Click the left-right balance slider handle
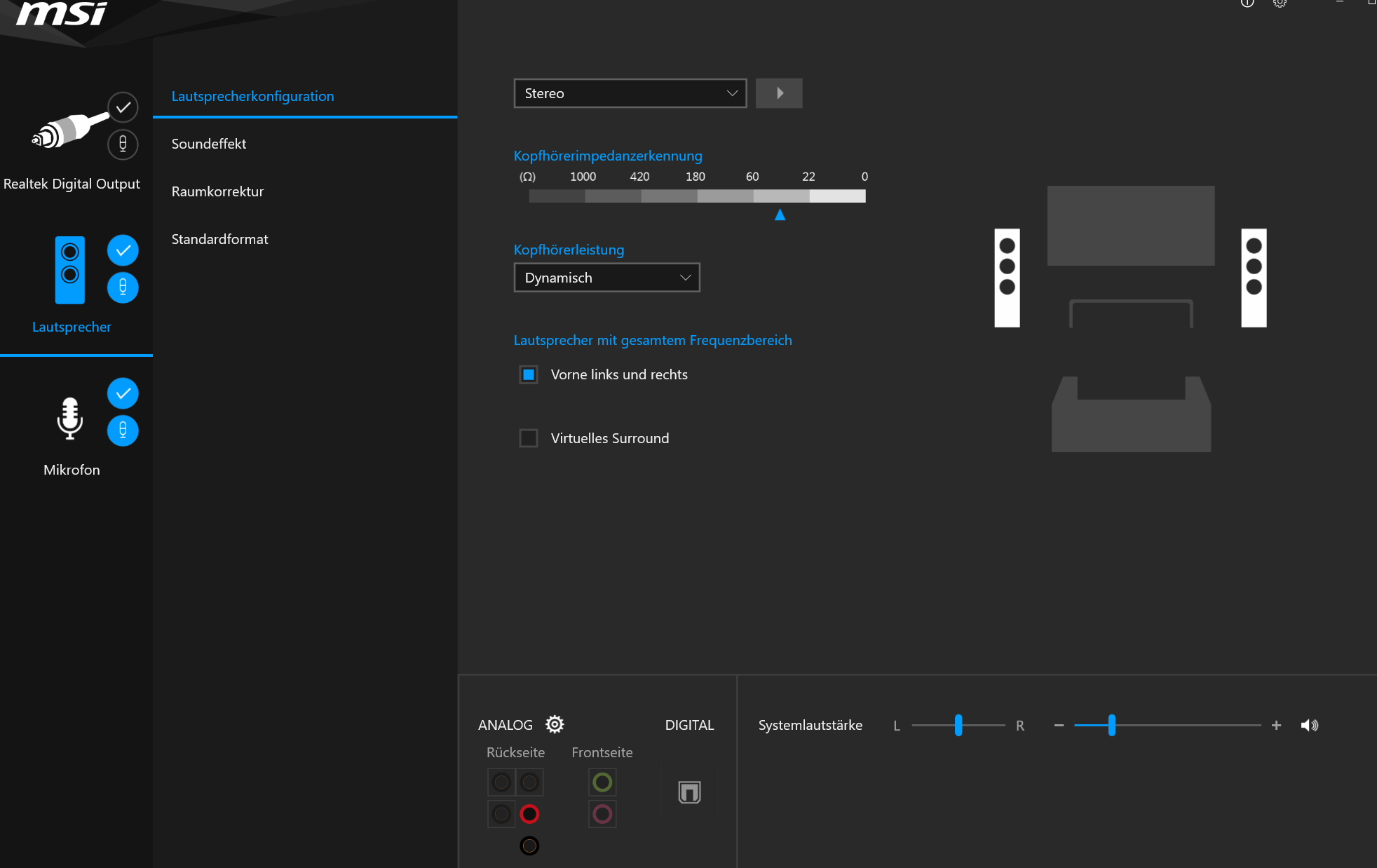 click(x=958, y=725)
